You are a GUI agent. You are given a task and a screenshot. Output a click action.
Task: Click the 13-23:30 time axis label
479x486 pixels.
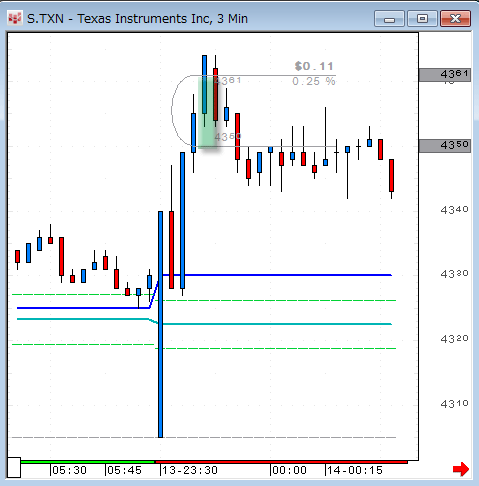click(x=190, y=470)
